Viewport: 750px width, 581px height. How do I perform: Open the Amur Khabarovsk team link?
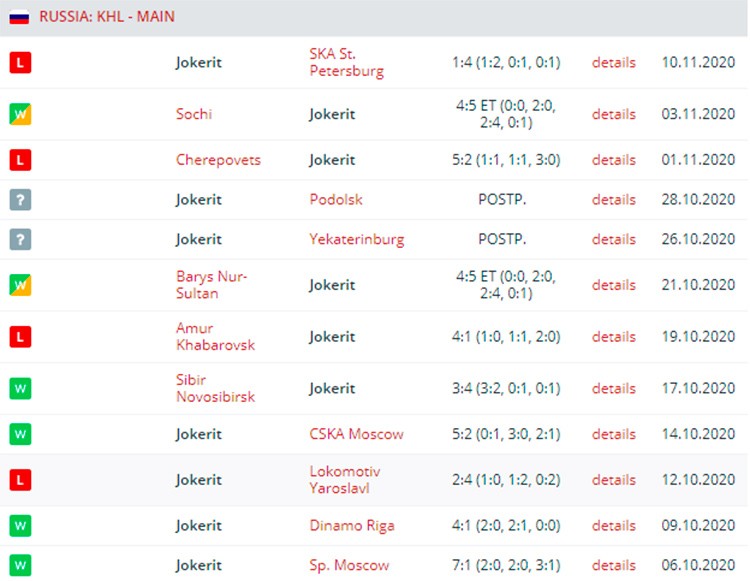[x=215, y=336]
